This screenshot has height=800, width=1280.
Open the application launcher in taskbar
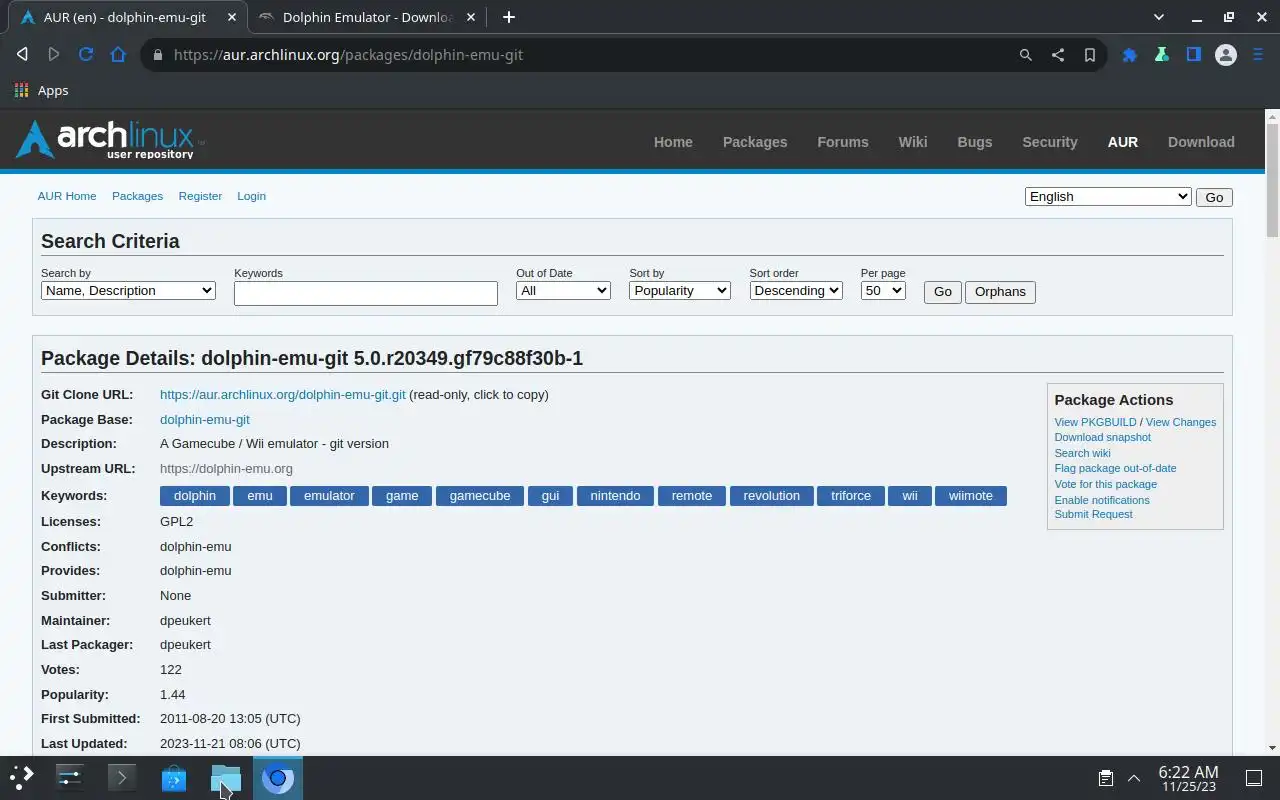(x=22, y=777)
